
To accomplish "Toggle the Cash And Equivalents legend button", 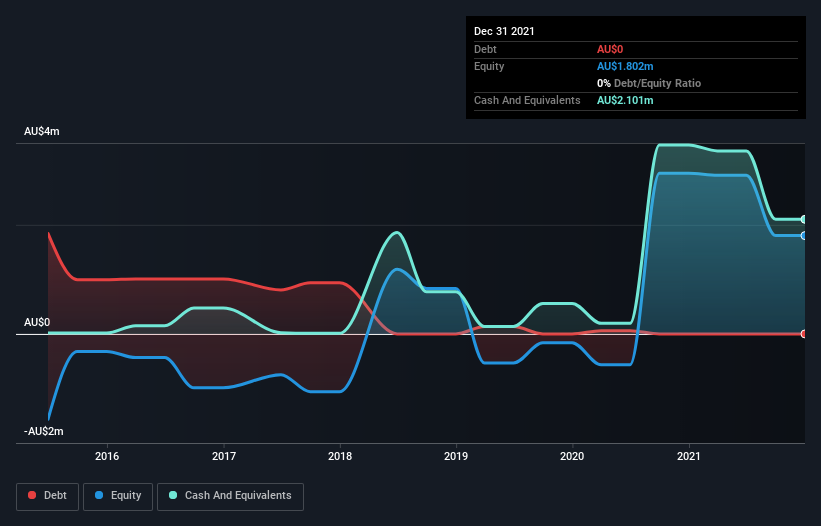I will point(230,496).
